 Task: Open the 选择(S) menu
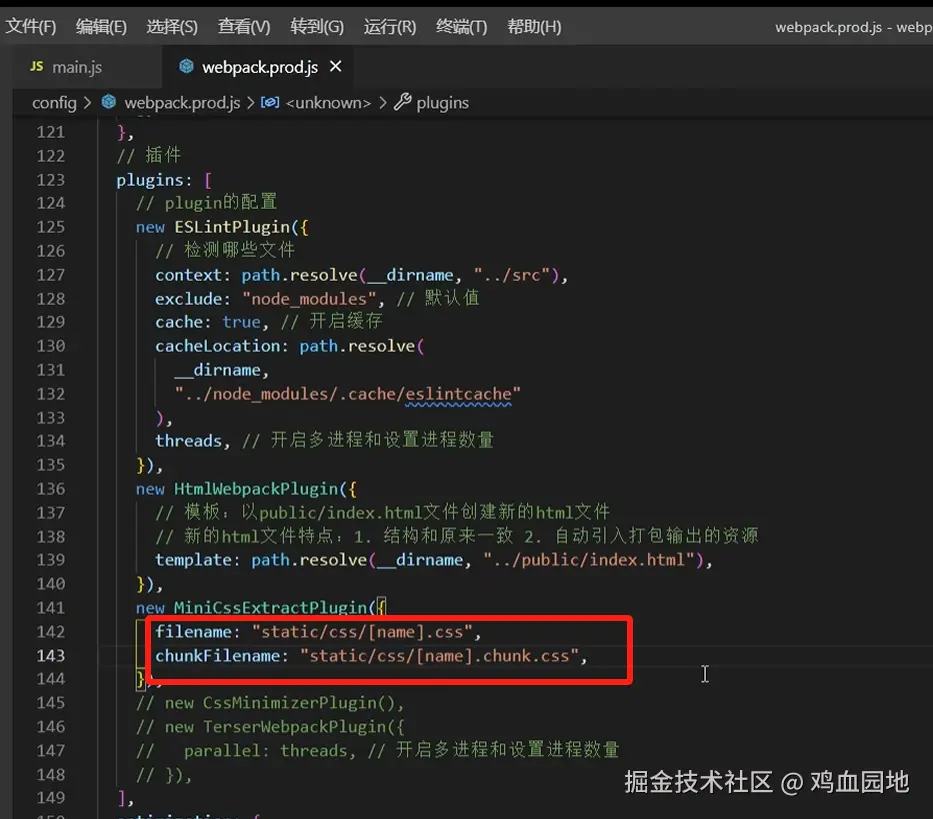(x=172, y=27)
